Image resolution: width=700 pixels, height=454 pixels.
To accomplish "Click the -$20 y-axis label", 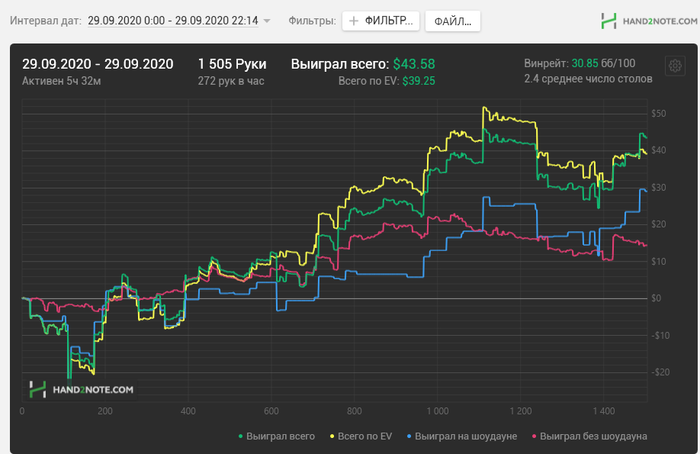I will (x=660, y=372).
